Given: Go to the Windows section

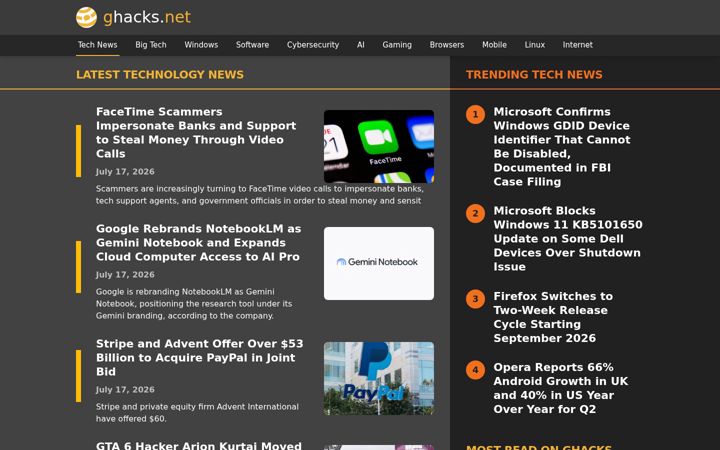Looking at the screenshot, I should coord(201,45).
